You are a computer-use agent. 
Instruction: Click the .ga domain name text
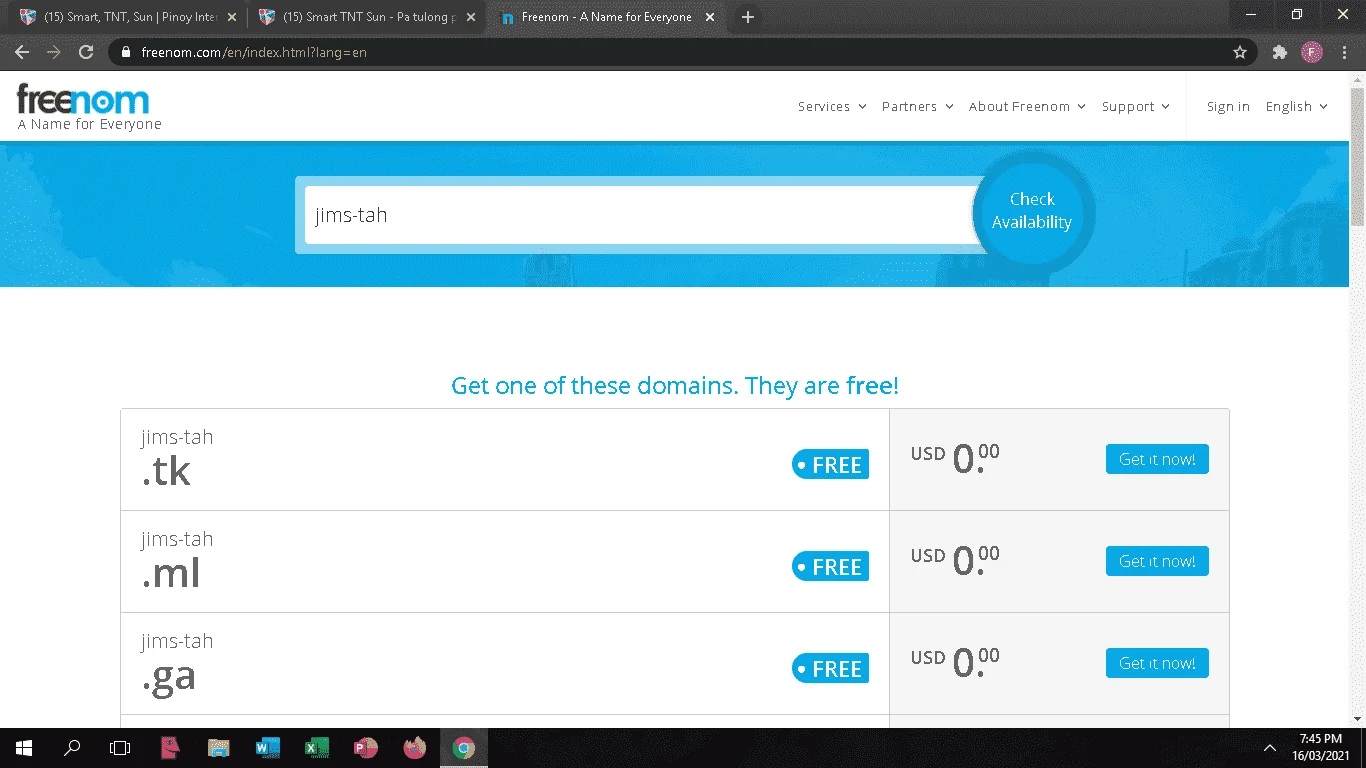pos(177,663)
